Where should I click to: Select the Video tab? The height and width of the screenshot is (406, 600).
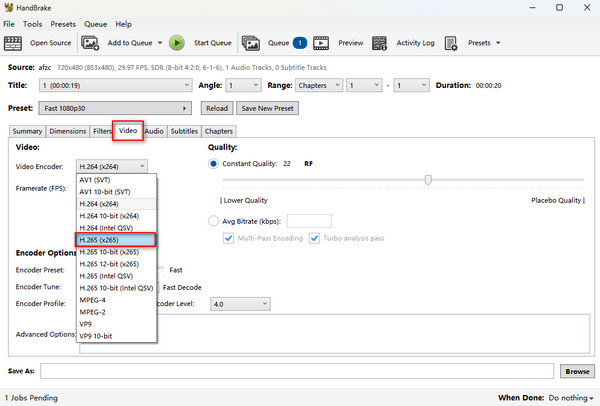point(128,131)
